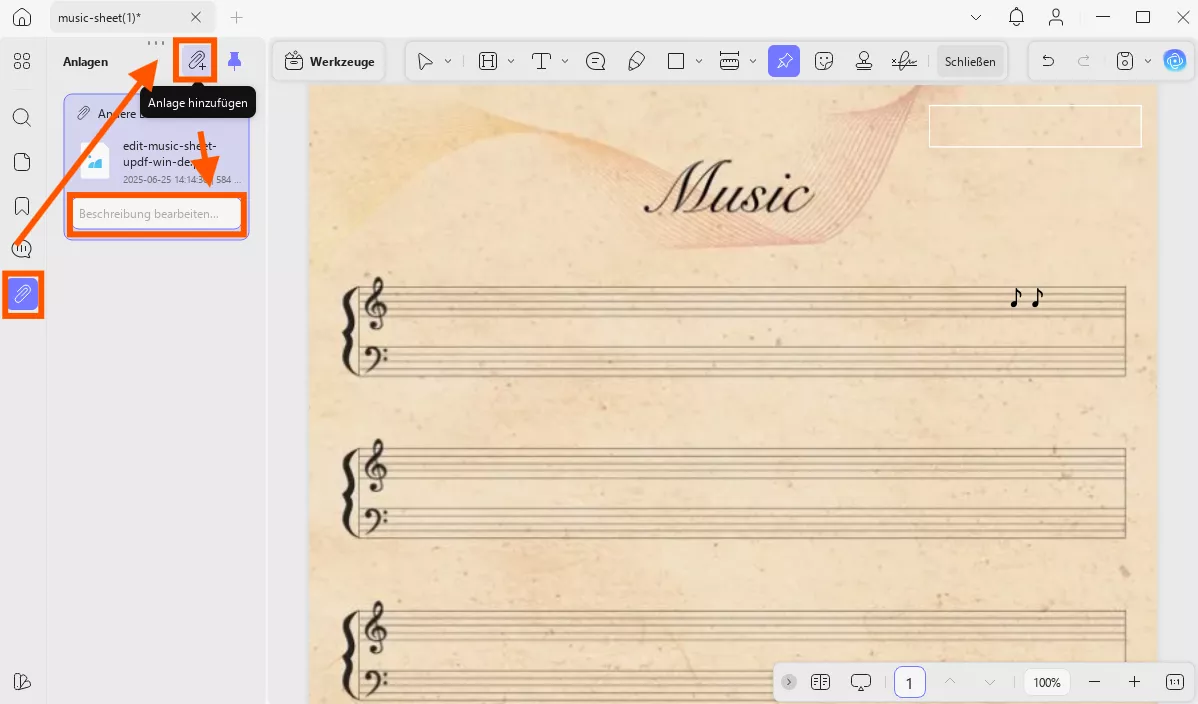Expand the save options dropdown arrow
The width and height of the screenshot is (1198, 704).
click(x=1148, y=61)
